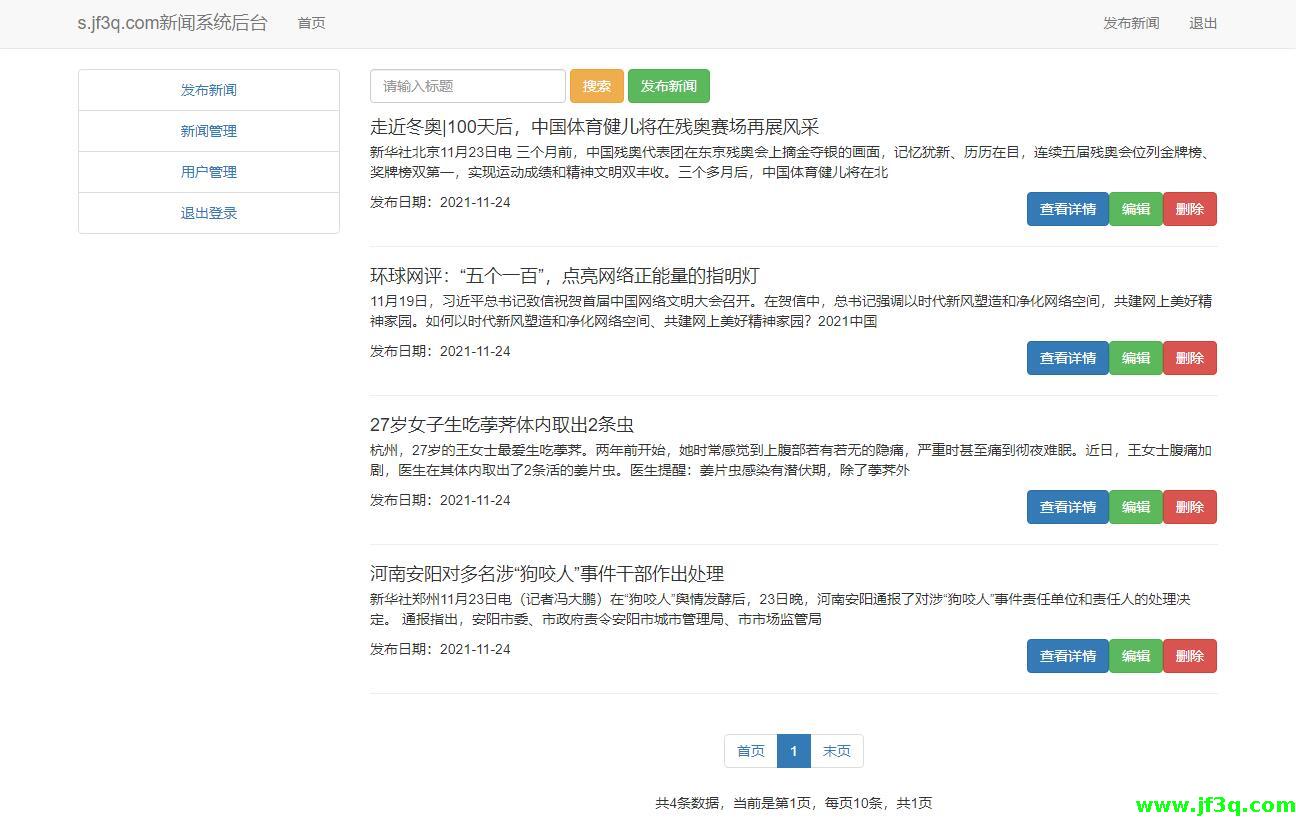Click 编辑 on the 走近冬奥 article

pos(1136,209)
